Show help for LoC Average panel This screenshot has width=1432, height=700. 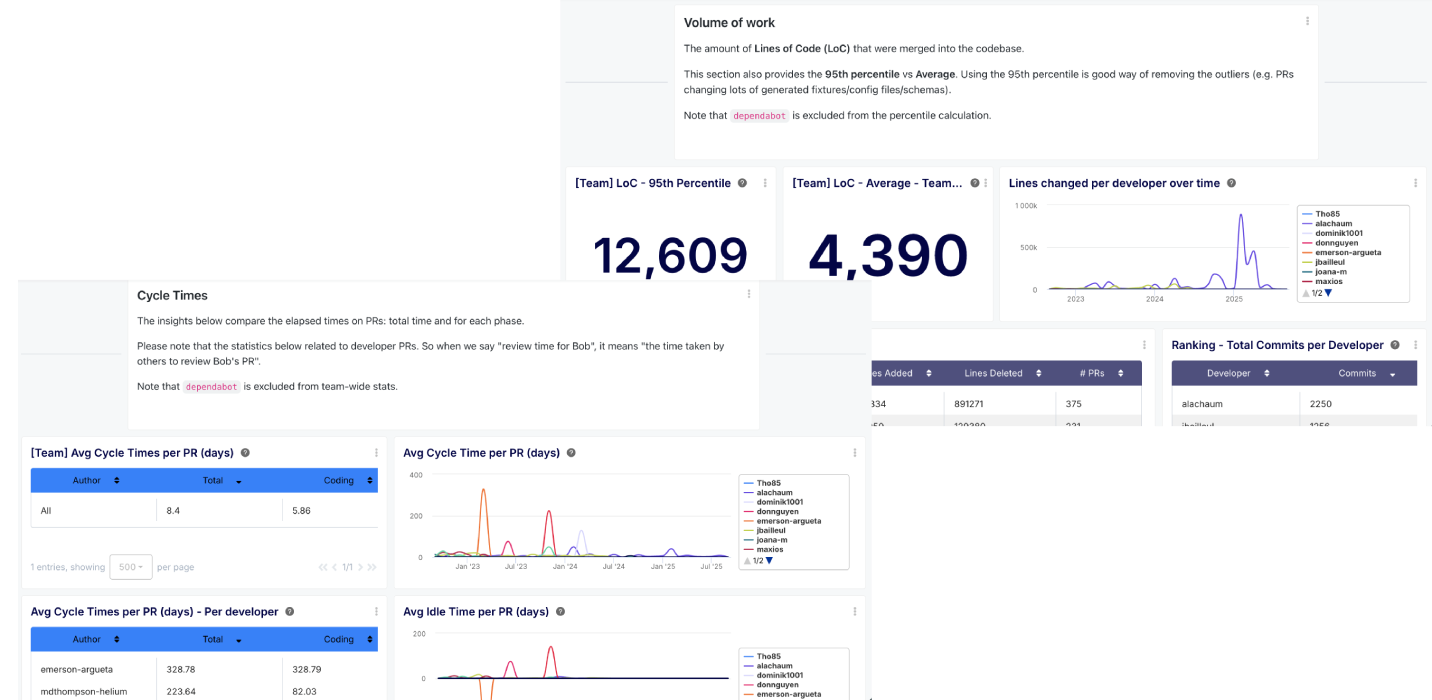[974, 183]
